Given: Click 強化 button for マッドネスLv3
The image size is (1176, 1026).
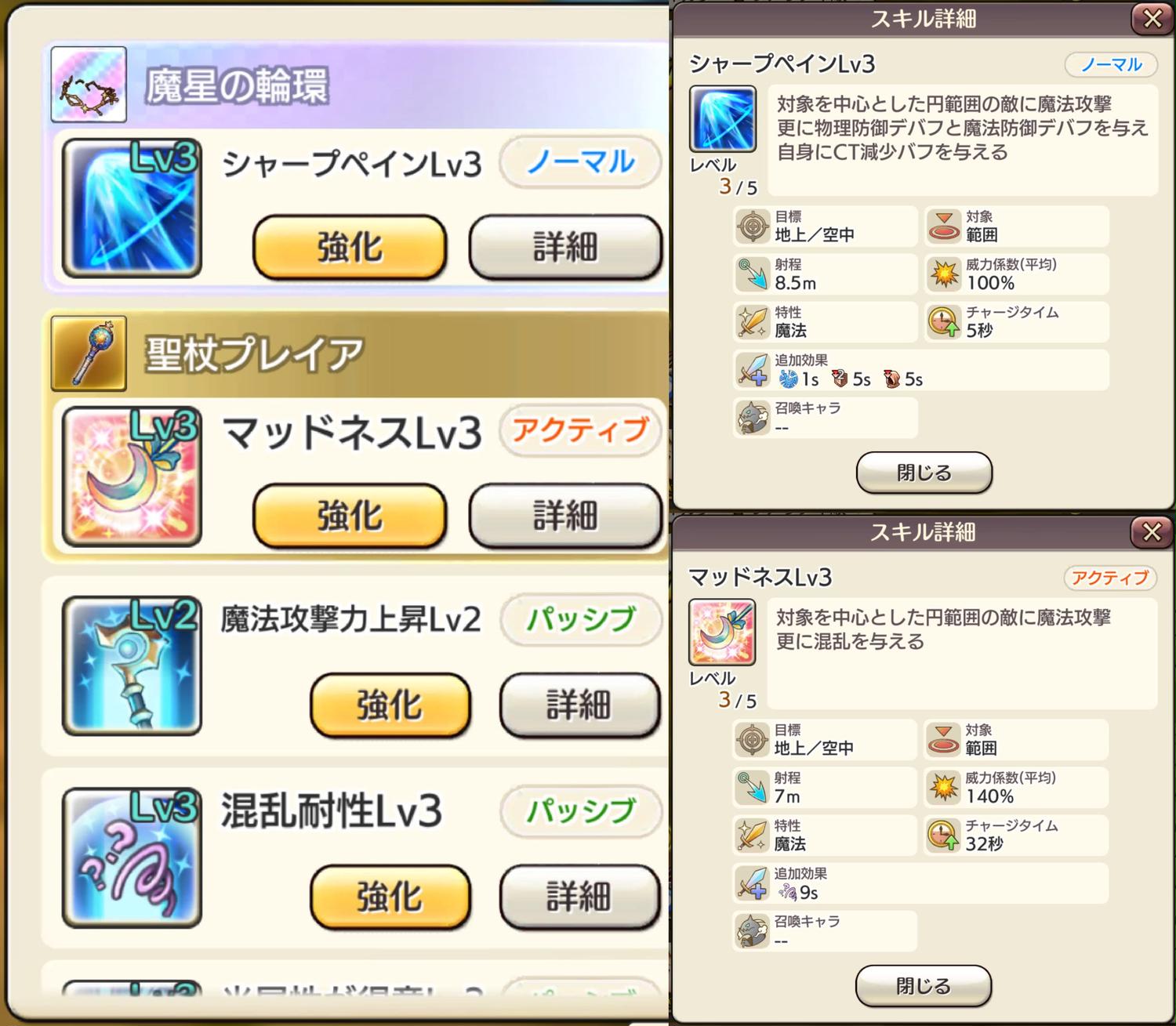Looking at the screenshot, I should coord(350,516).
